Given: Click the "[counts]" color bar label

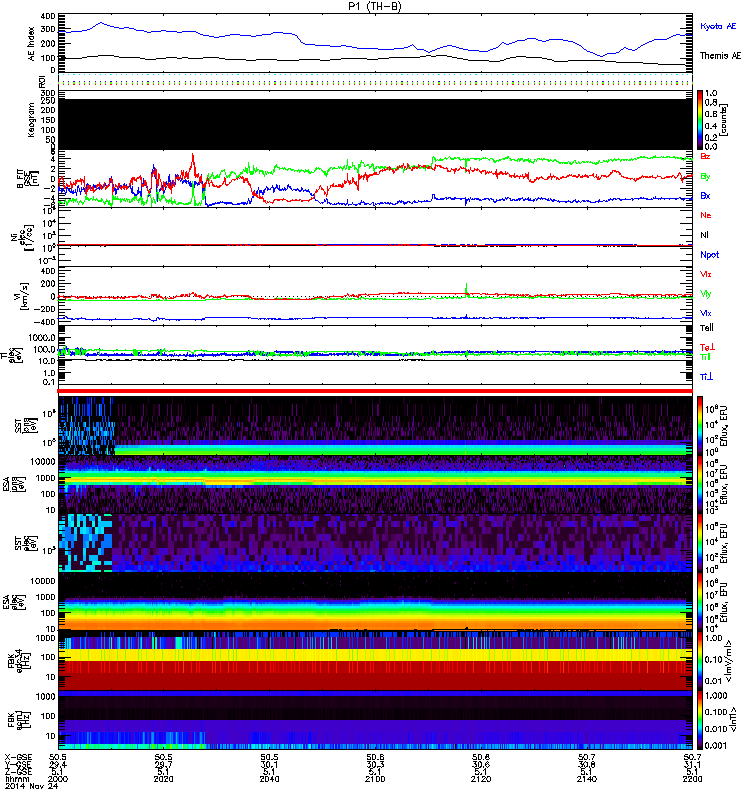Looking at the screenshot, I should [723, 120].
